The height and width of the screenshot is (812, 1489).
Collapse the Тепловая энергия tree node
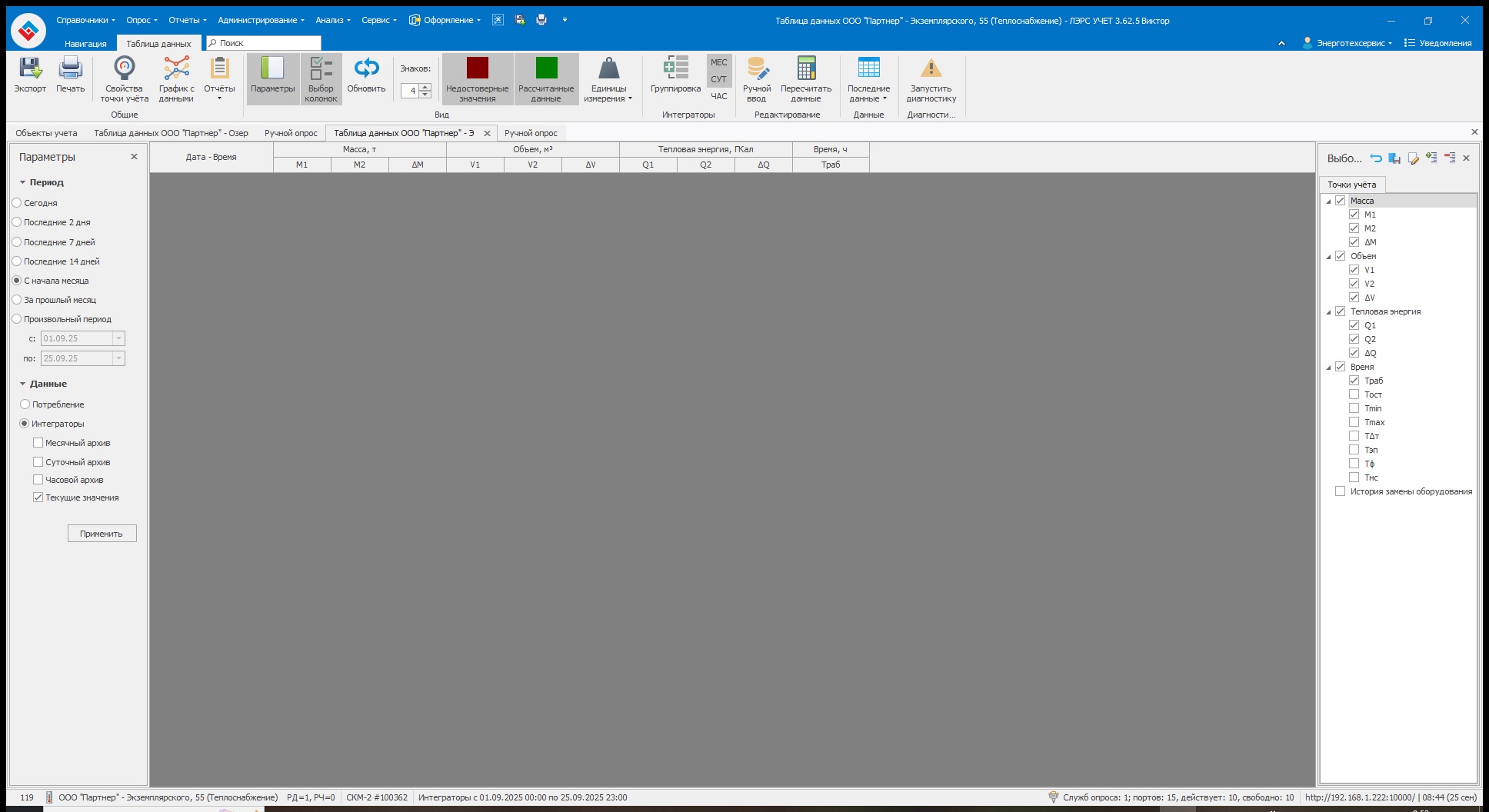[x=1328, y=312]
